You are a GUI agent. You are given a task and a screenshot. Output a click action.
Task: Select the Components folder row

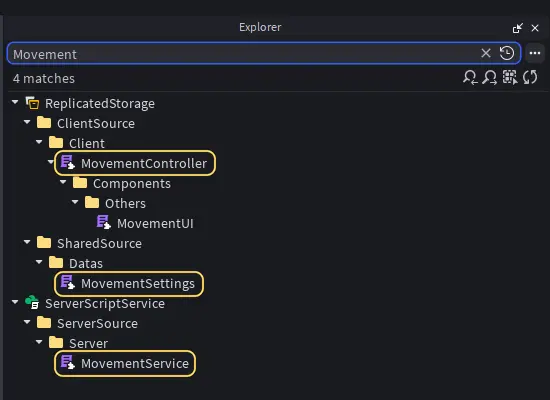tap(132, 184)
